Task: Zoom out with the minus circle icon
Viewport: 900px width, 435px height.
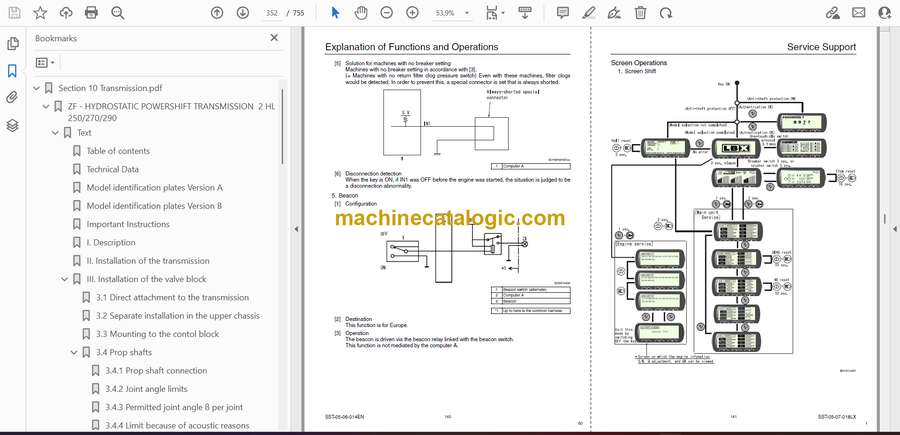Action: click(387, 13)
